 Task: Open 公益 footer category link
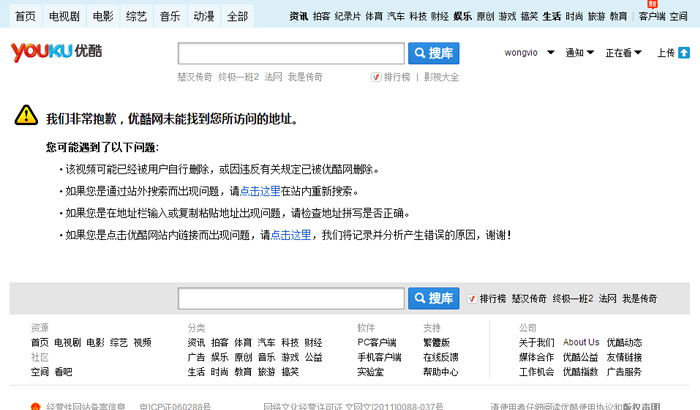pos(313,357)
